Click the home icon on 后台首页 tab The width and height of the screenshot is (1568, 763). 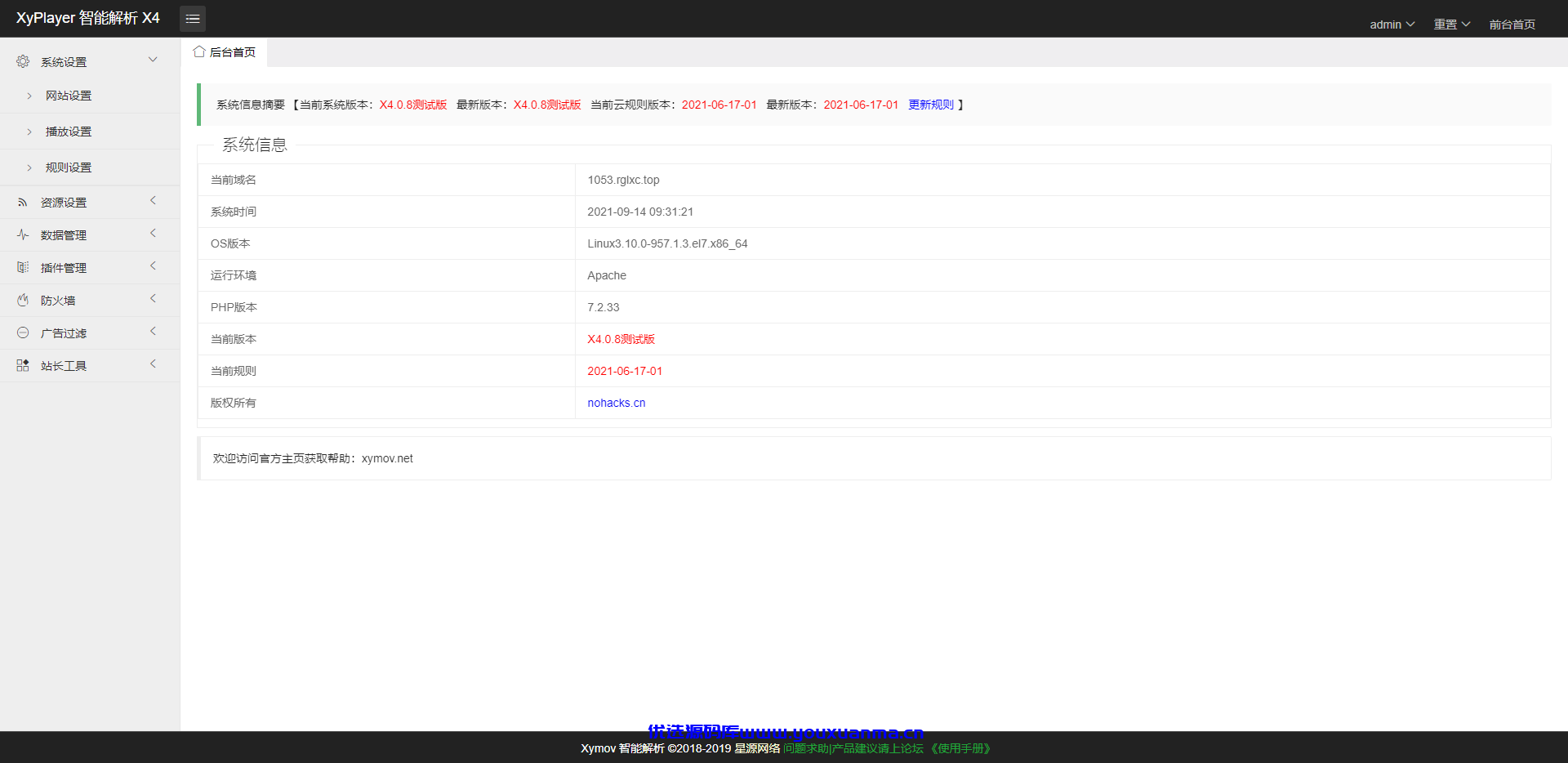click(199, 51)
